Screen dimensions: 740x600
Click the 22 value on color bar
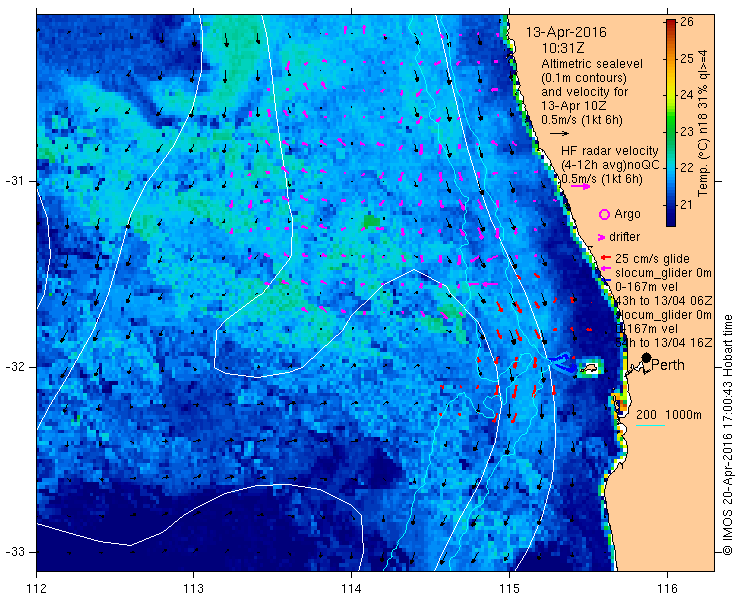pos(687,168)
